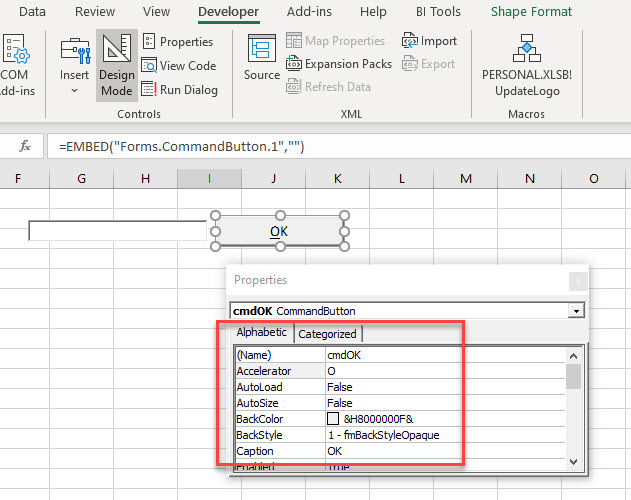Click the BackColor color swatch

pos(333,419)
